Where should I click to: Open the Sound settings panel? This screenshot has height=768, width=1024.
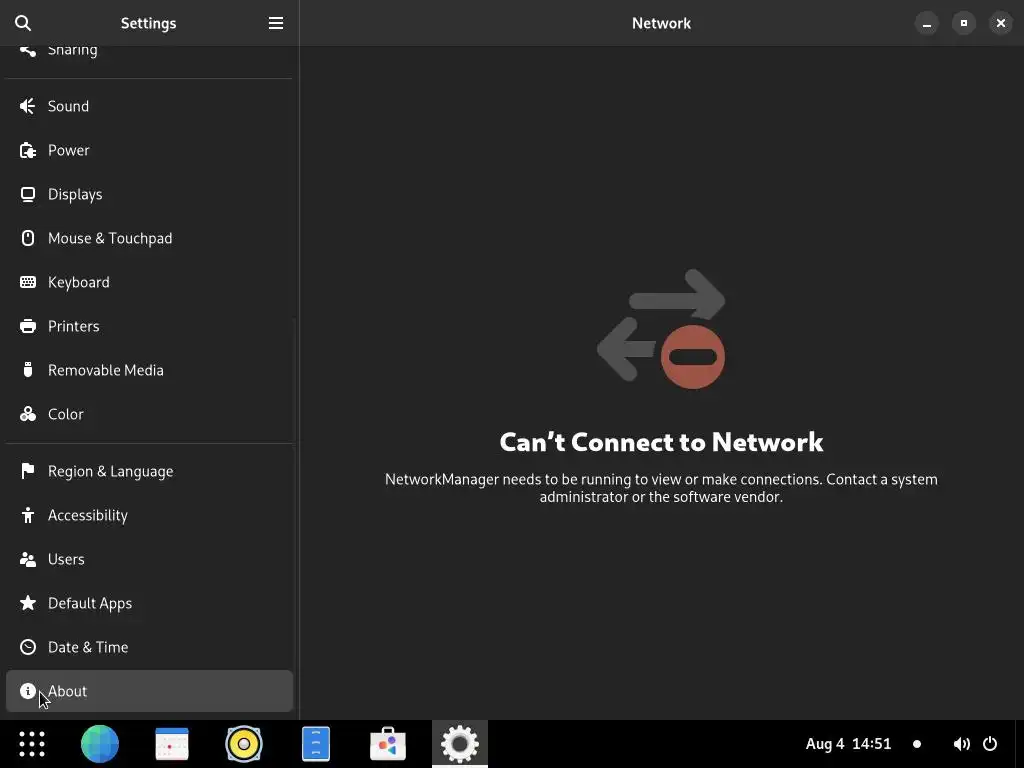point(149,106)
